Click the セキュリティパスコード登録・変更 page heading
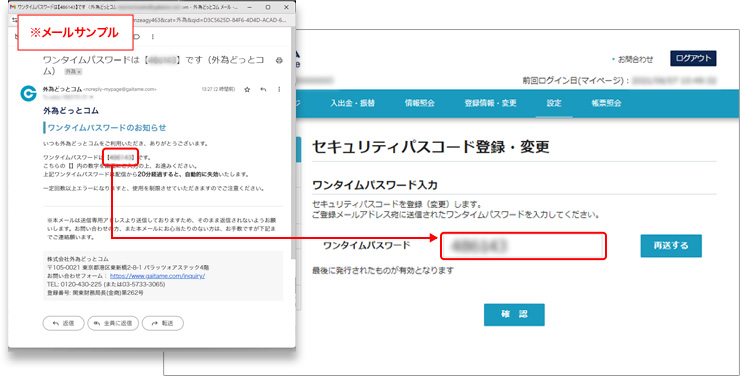 click(x=431, y=147)
